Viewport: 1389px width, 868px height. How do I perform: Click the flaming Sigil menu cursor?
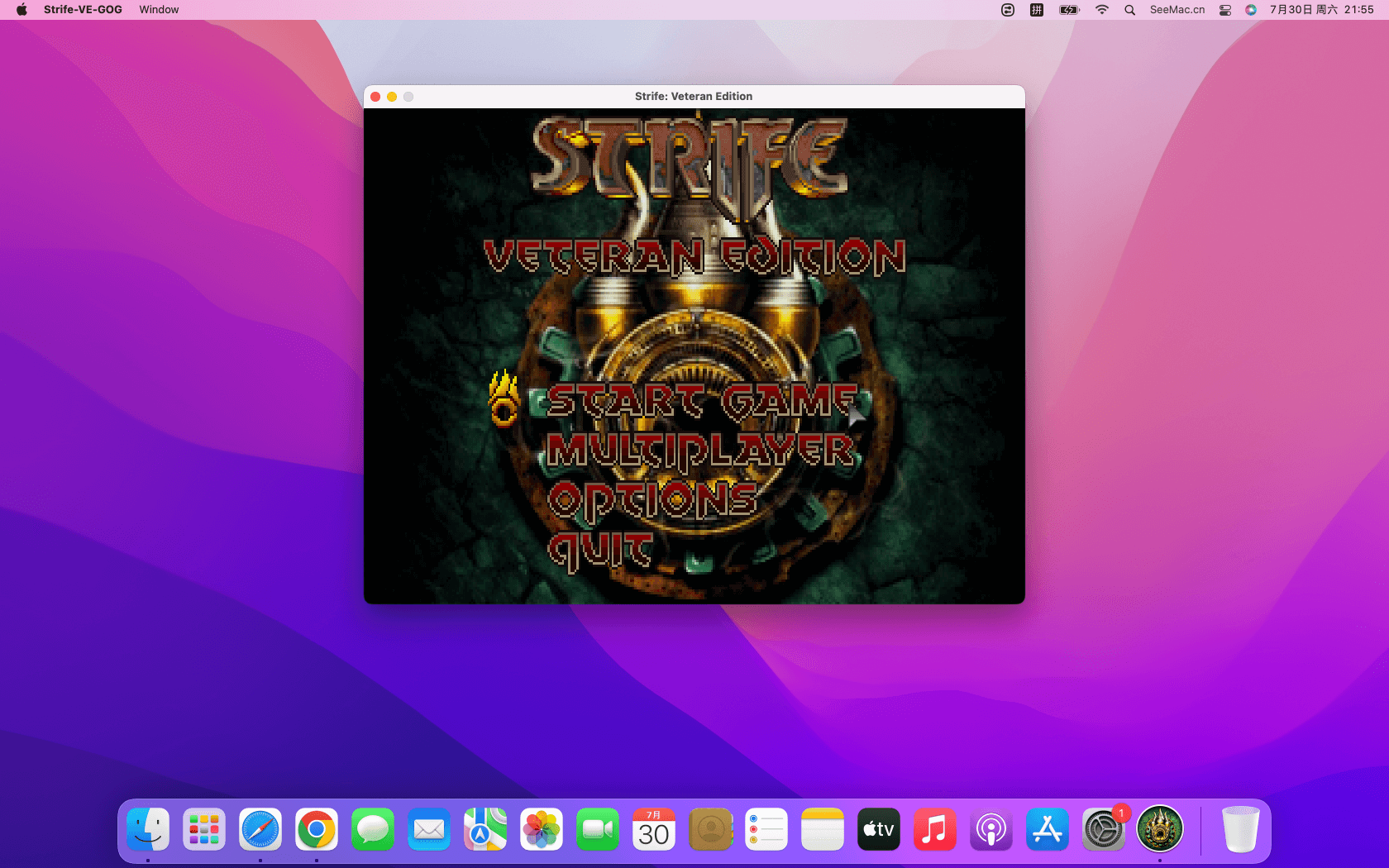[504, 398]
